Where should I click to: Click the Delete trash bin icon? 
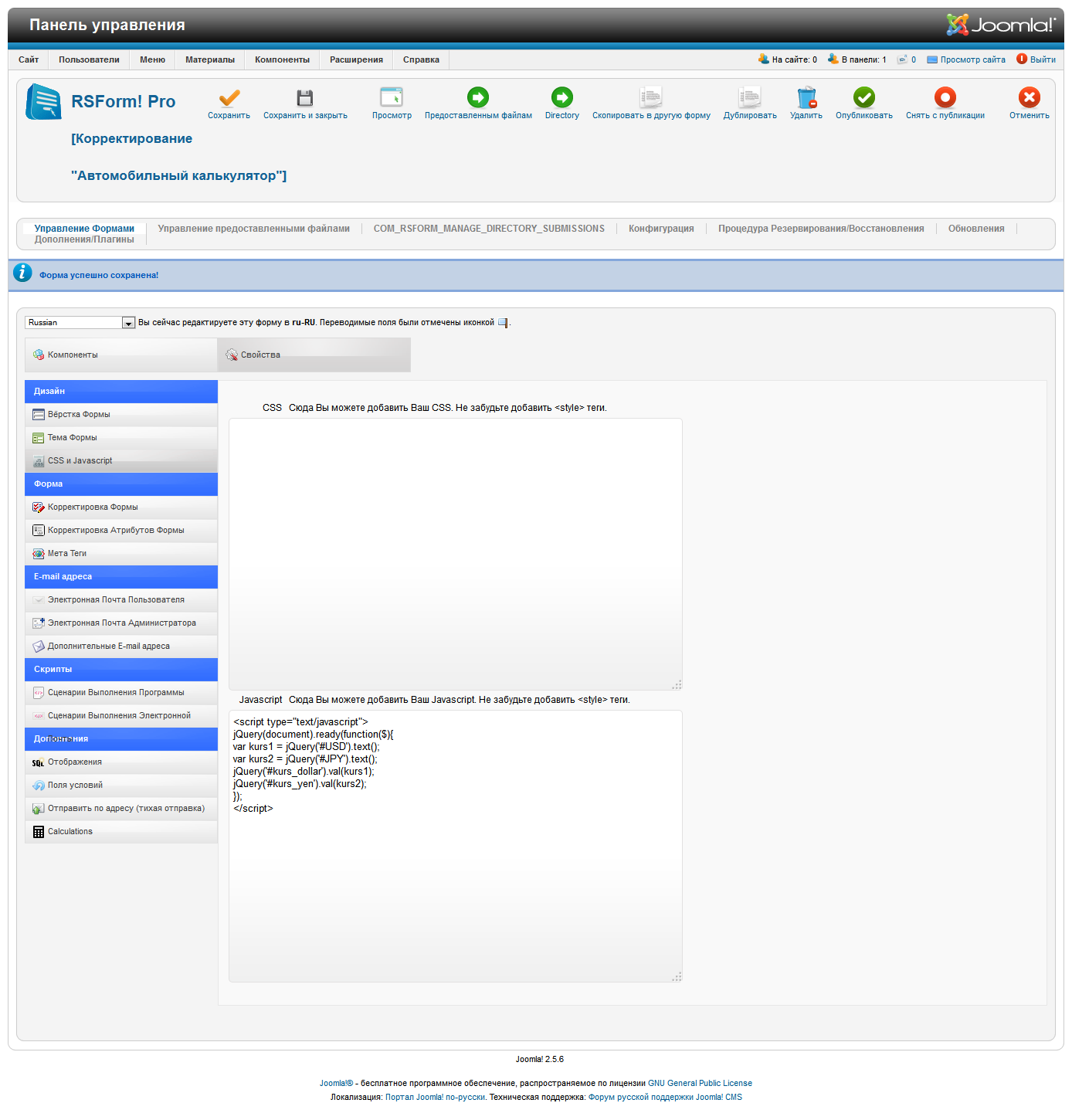pos(806,97)
